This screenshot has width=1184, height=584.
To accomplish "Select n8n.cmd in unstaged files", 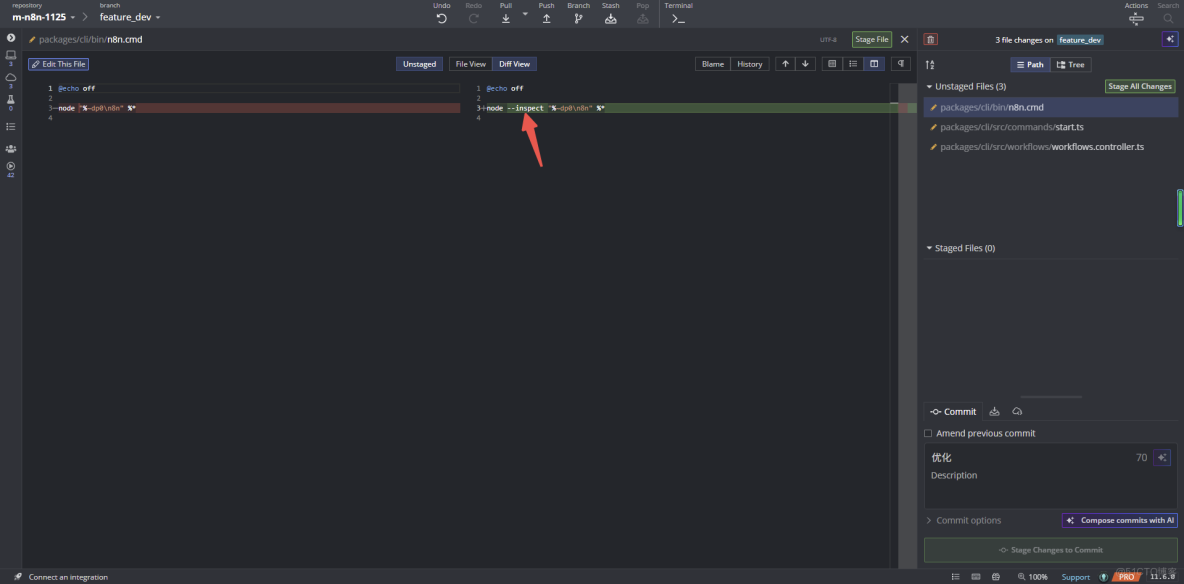I will [x=1050, y=107].
